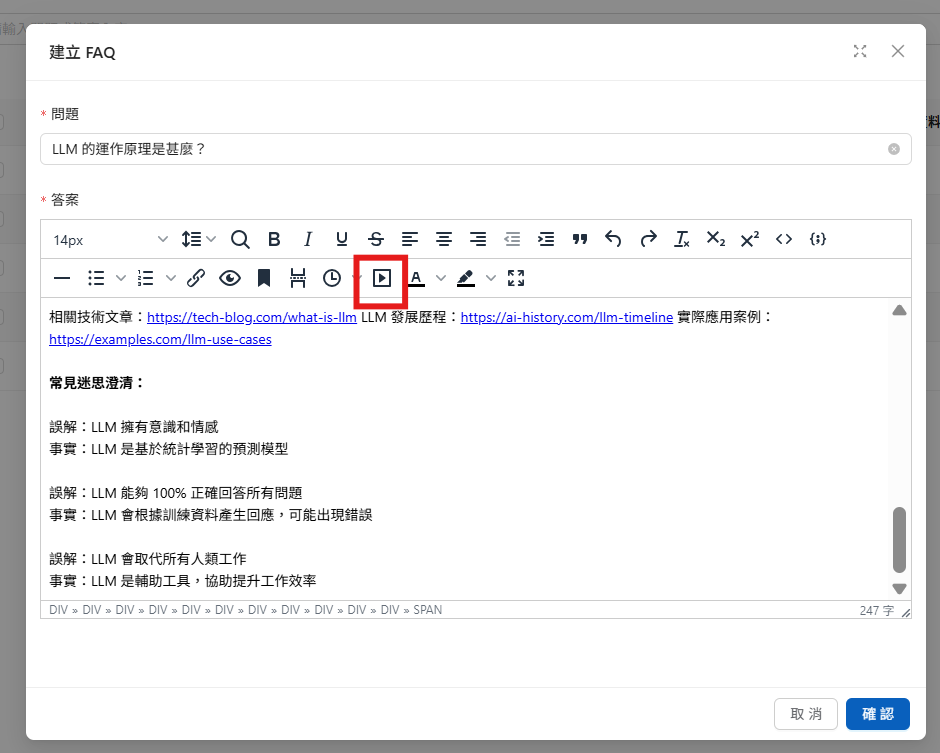Expand the line height dropdown
Image resolution: width=940 pixels, height=753 pixels.
(199, 239)
